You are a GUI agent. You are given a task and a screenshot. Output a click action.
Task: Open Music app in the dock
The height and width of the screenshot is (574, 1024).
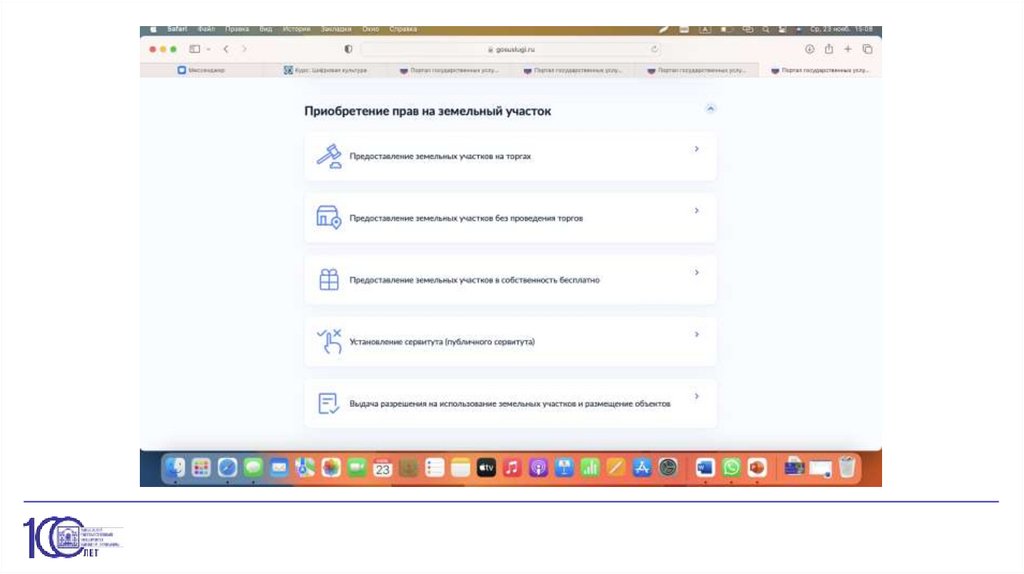coord(512,468)
